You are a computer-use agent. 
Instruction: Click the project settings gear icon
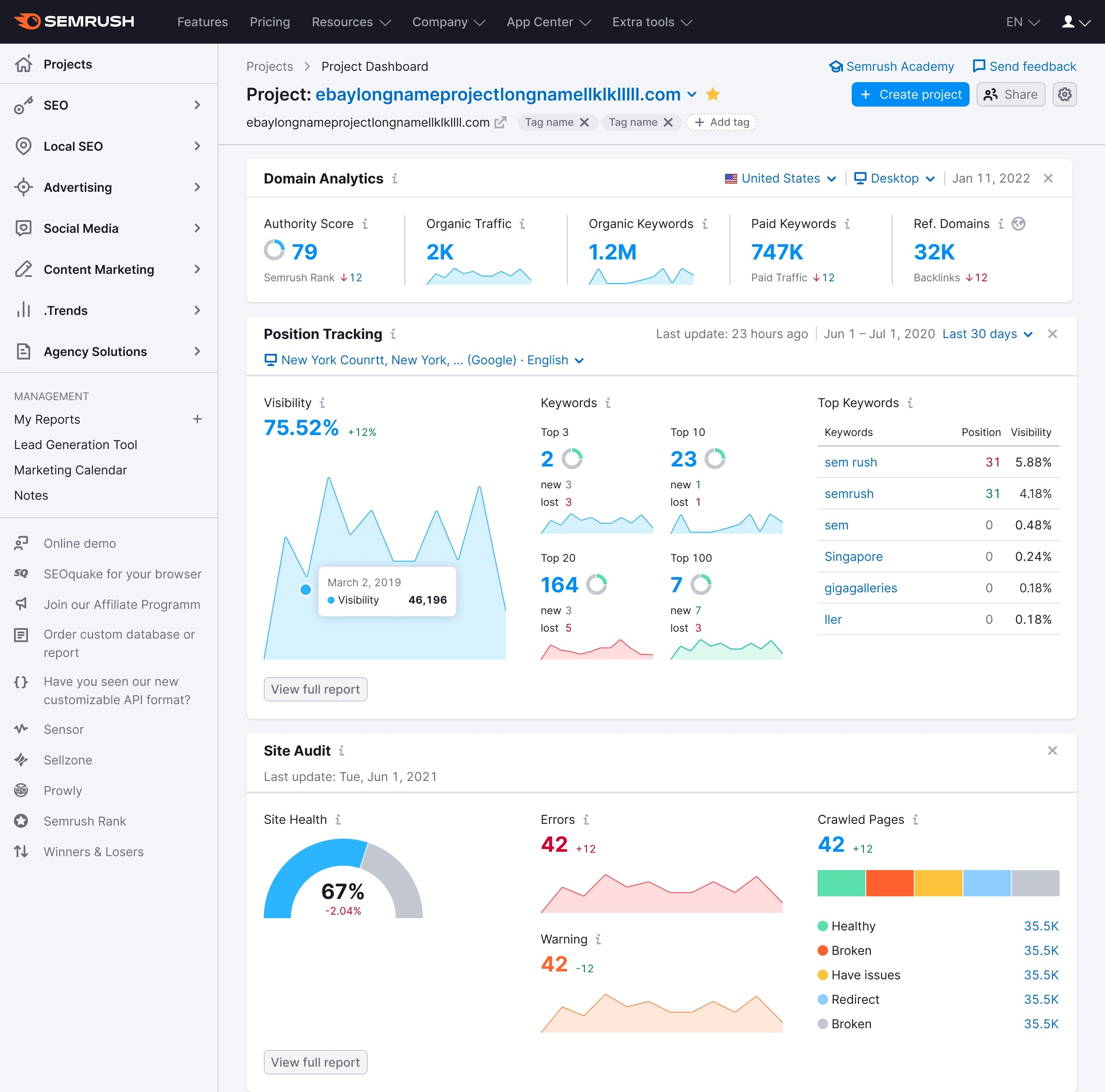(1064, 94)
